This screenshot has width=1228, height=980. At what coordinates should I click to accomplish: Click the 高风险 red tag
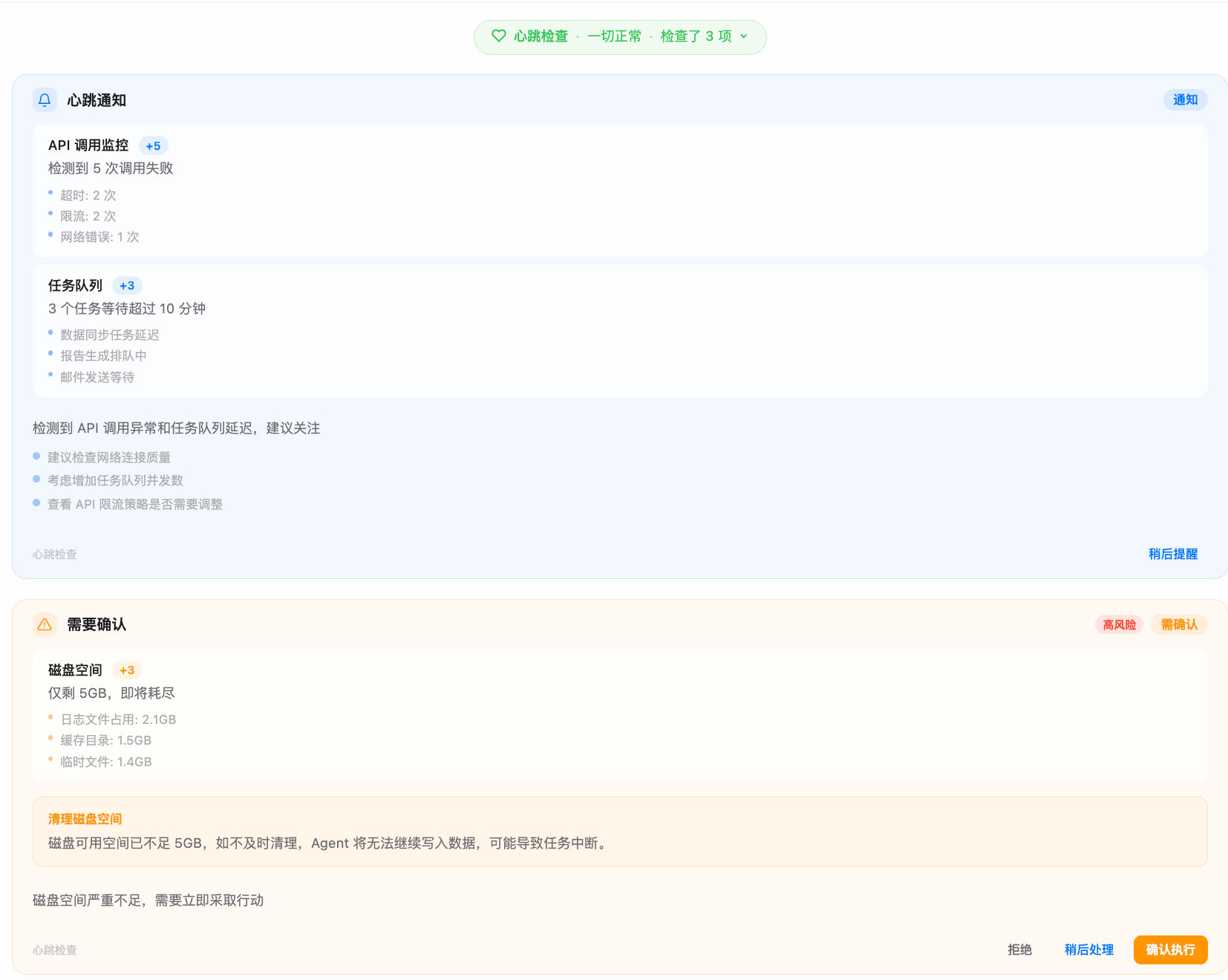(1119, 625)
